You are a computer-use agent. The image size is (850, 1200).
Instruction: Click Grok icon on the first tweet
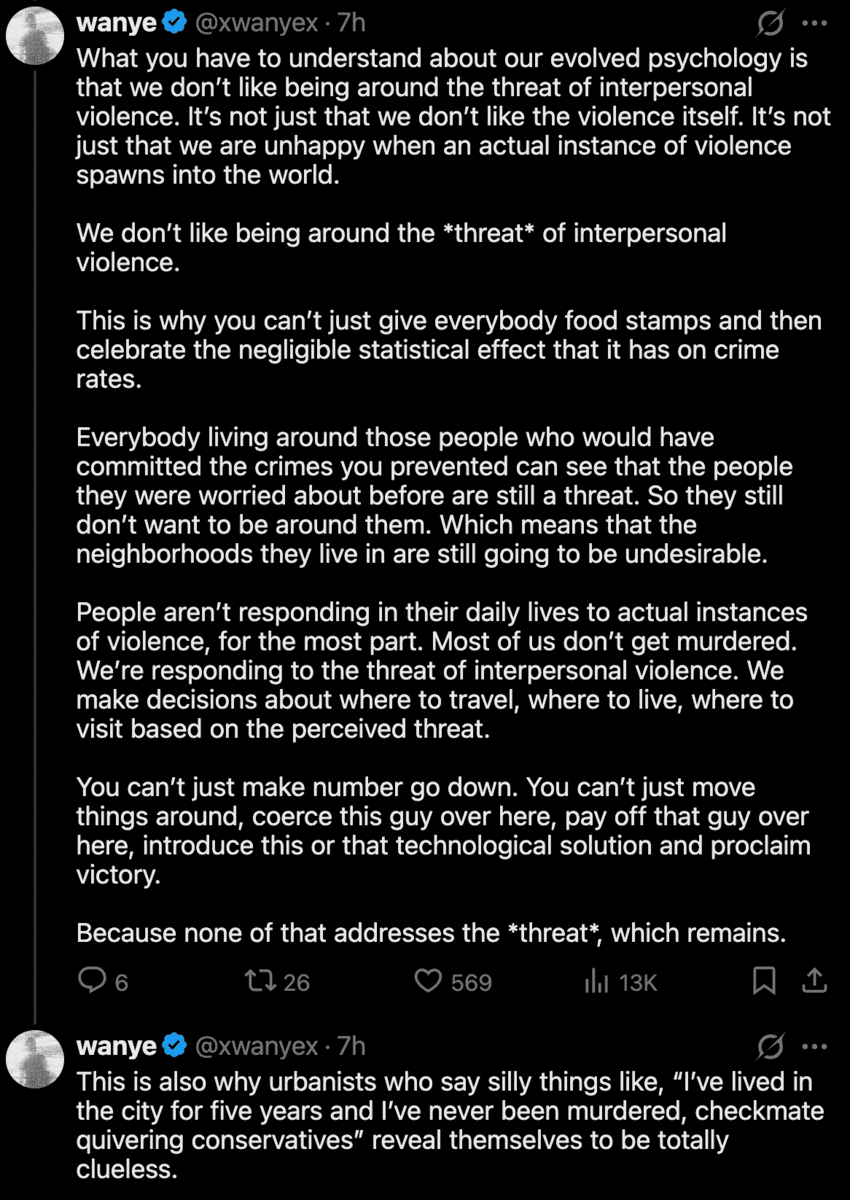pos(770,22)
